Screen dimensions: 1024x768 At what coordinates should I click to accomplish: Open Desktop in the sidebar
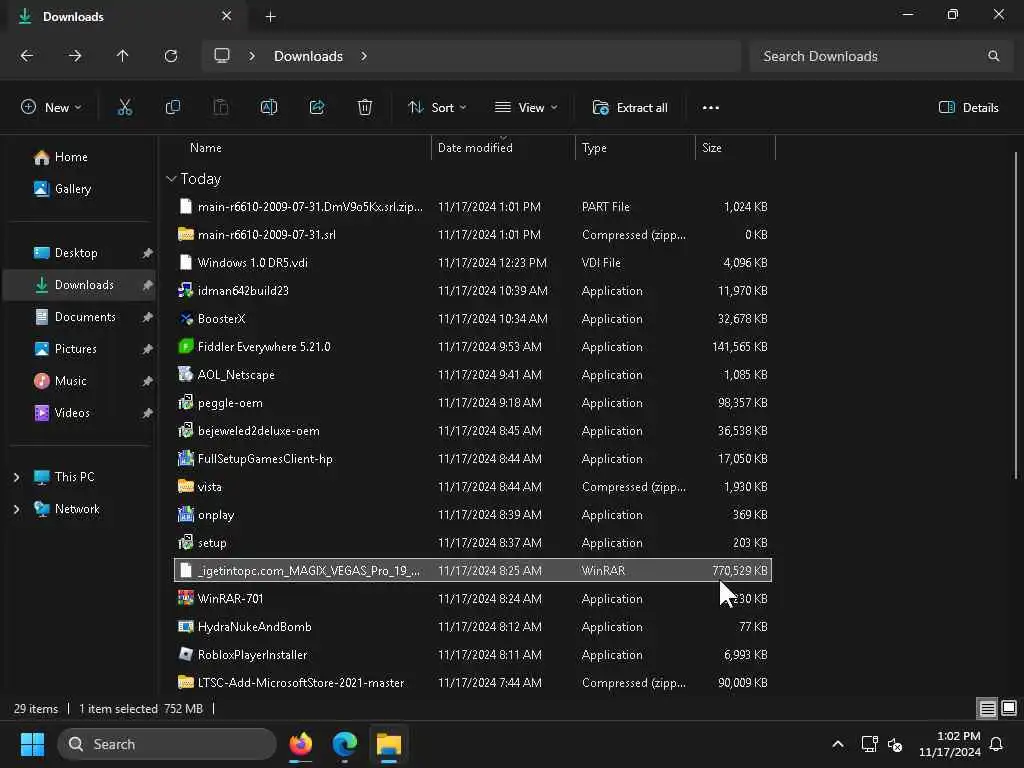[x=76, y=253]
